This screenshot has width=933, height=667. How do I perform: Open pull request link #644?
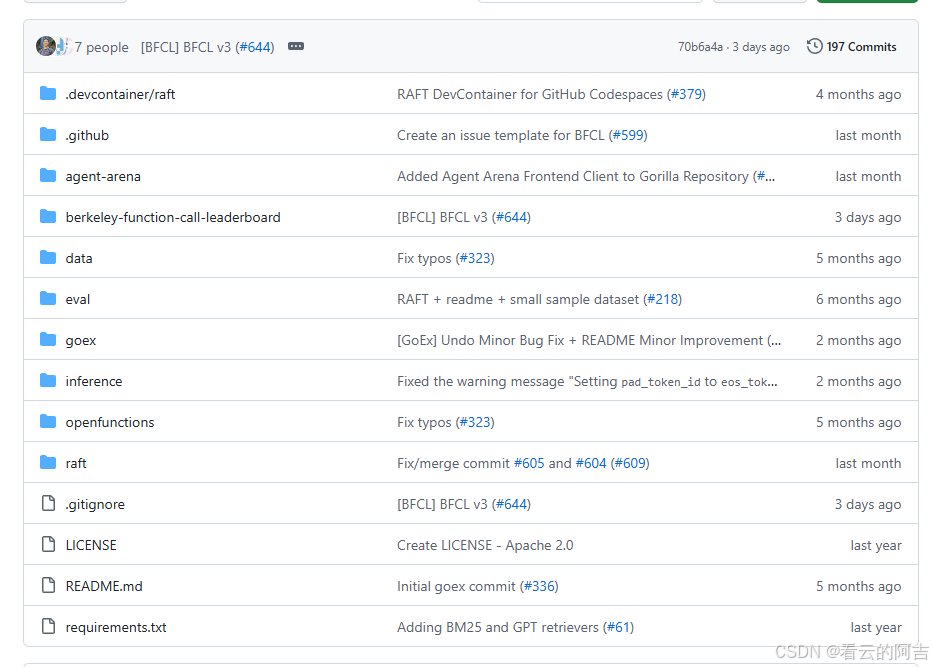[257, 46]
